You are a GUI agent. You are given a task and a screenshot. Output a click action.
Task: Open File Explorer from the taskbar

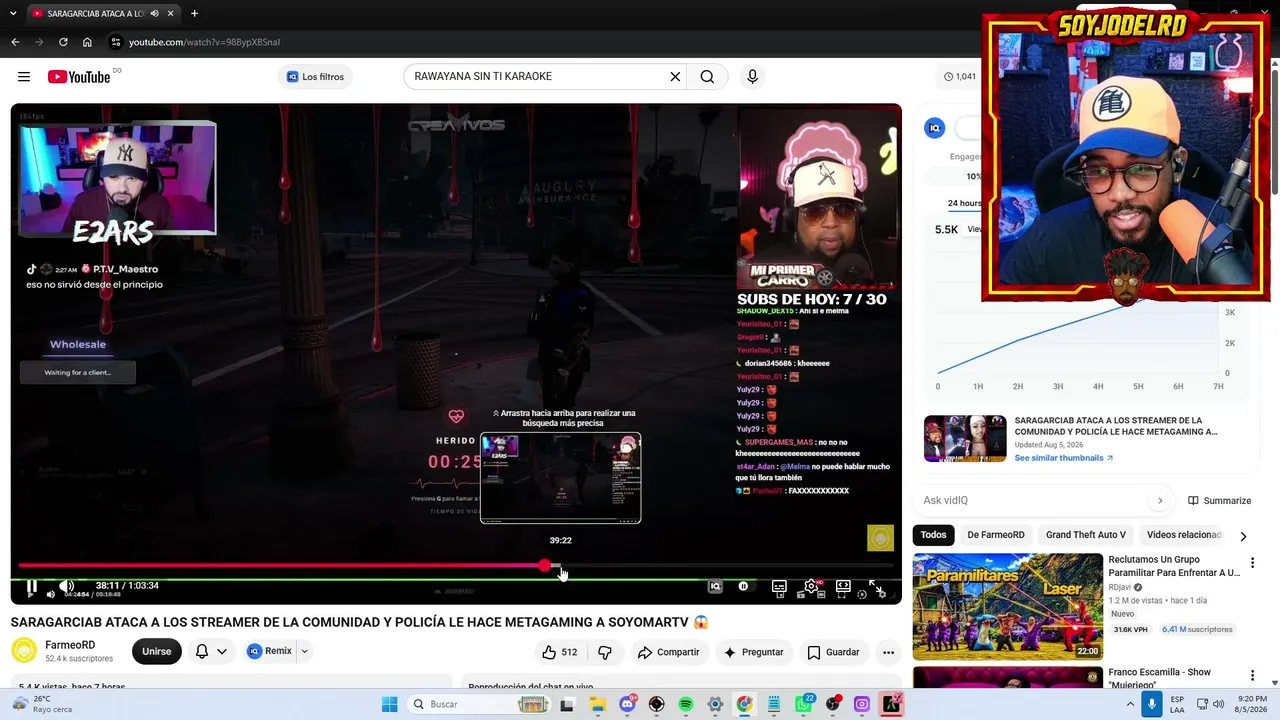click(x=598, y=705)
